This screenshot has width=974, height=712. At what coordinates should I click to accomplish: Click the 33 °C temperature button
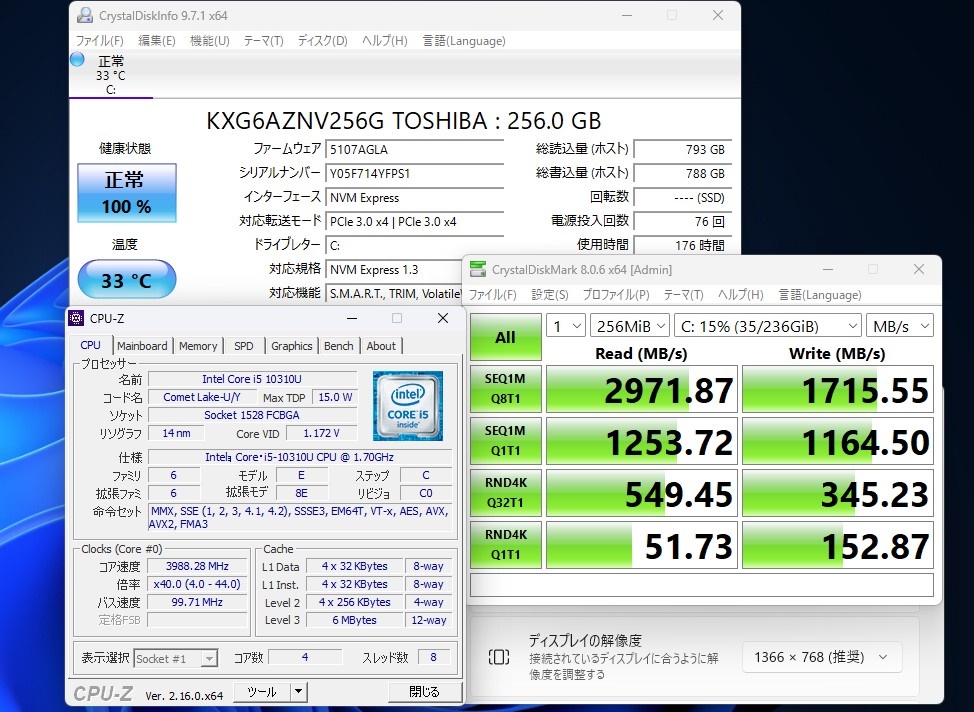coord(127,280)
